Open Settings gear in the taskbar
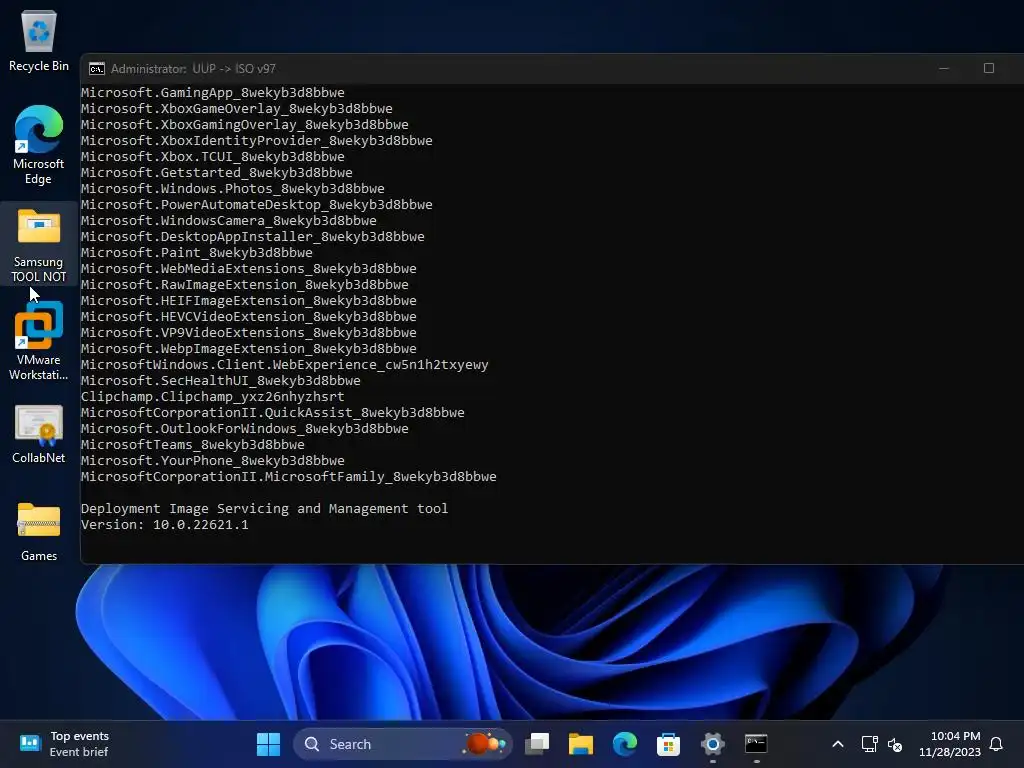Image resolution: width=1024 pixels, height=768 pixels. (x=712, y=744)
